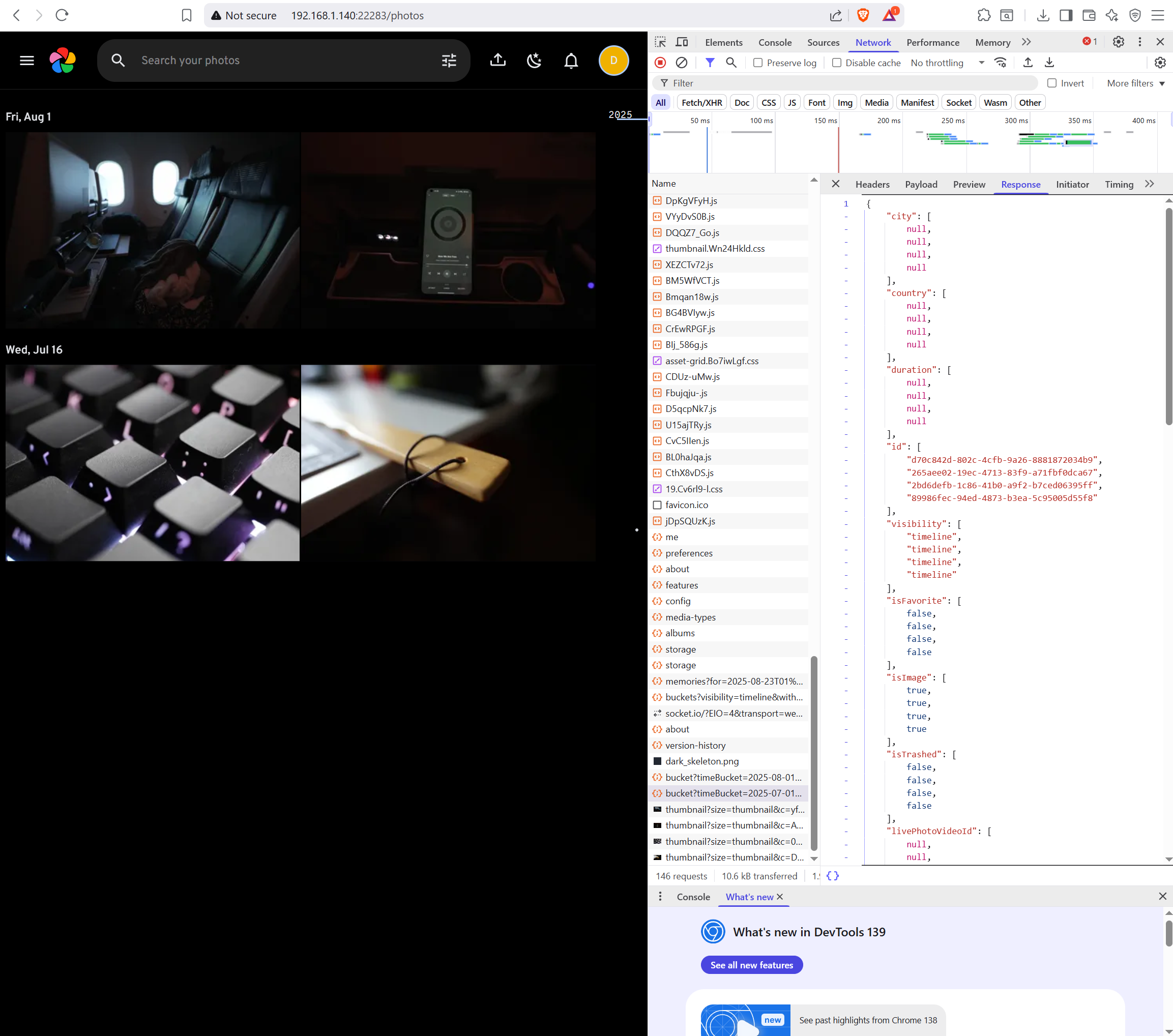1173x1036 pixels.
Task: Open the Headers tab of request
Action: pyautogui.click(x=872, y=184)
